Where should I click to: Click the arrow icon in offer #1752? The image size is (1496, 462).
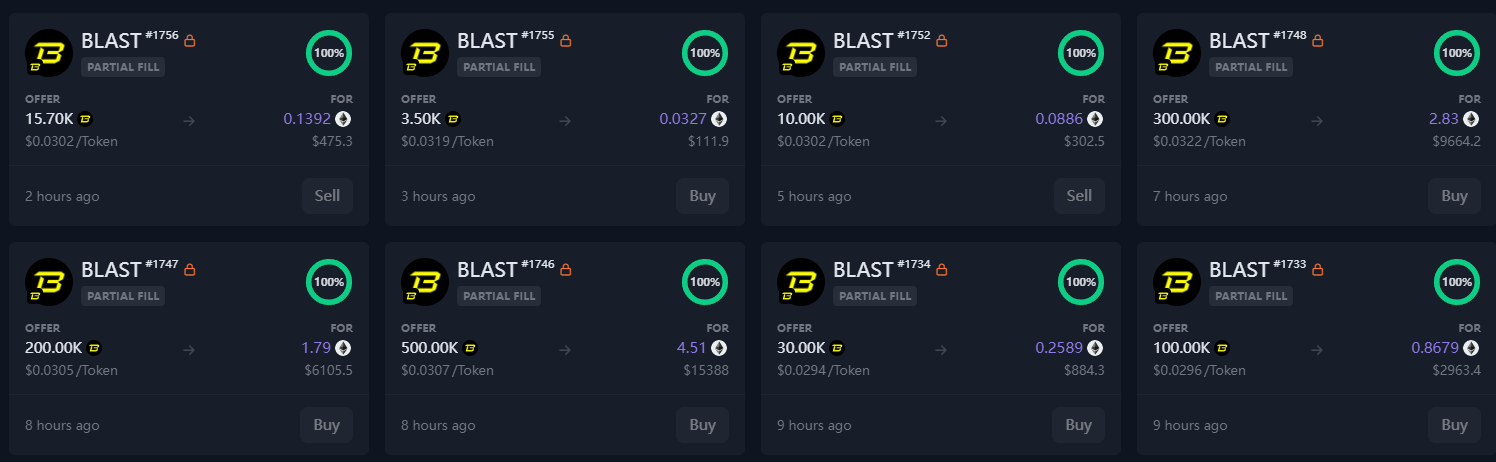coord(941,121)
